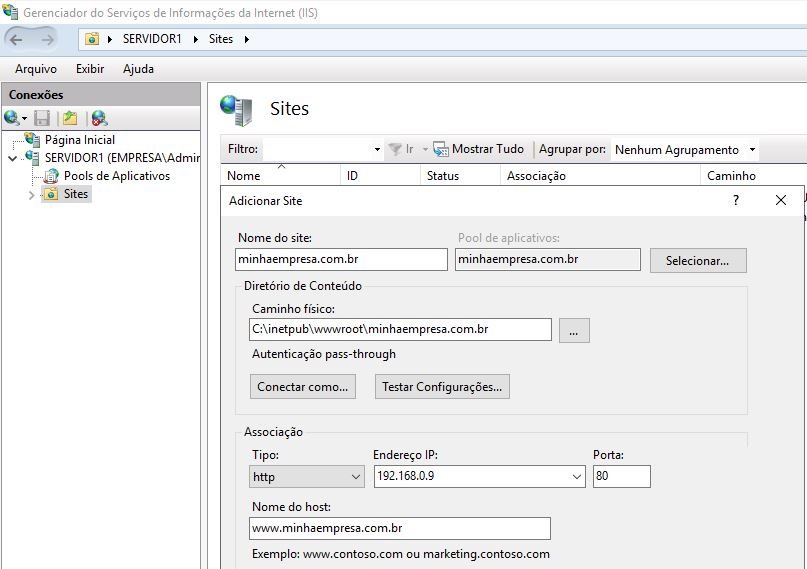Click the Sites icon in address bar

pyautogui.click(x=92, y=39)
